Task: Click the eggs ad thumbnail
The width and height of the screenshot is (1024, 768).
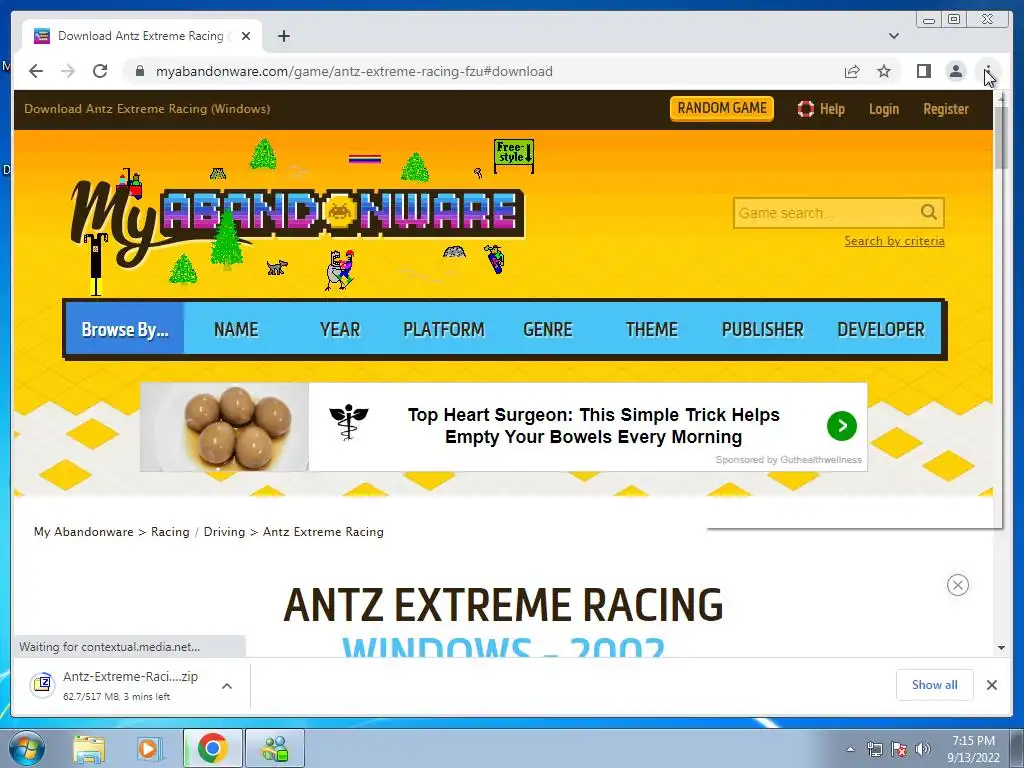Action: pos(225,426)
